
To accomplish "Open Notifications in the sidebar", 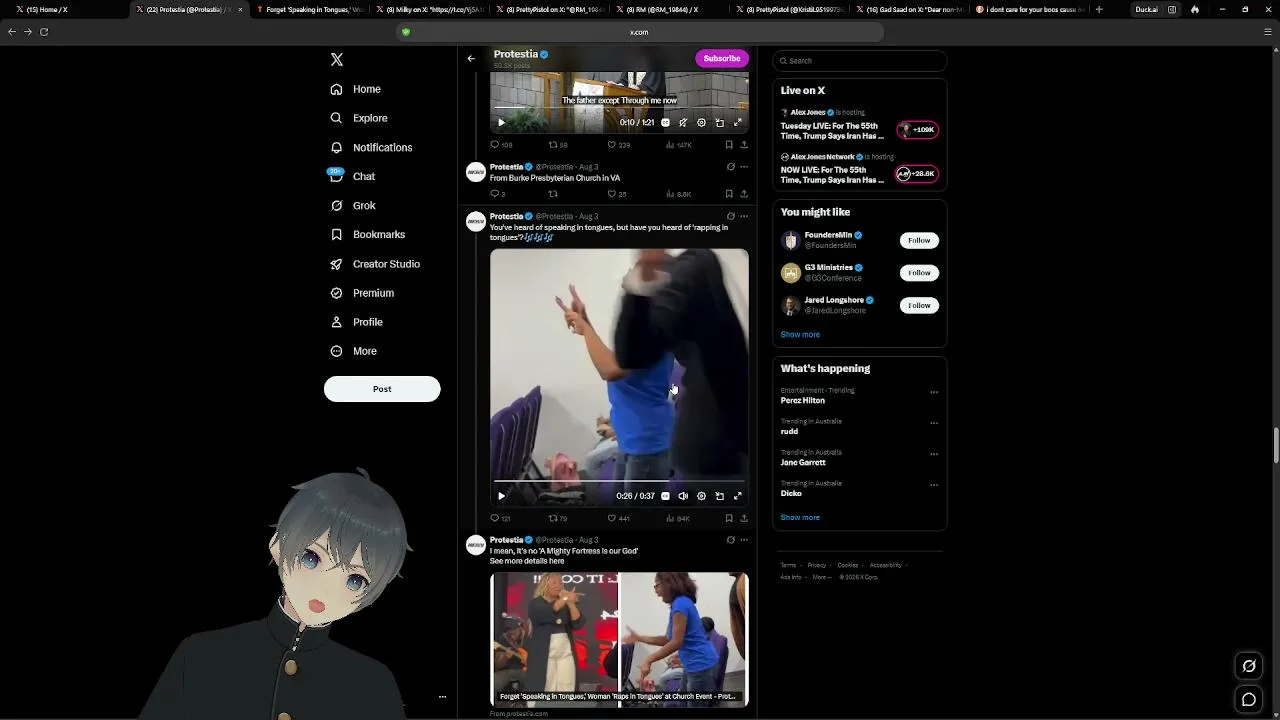I will [371, 147].
